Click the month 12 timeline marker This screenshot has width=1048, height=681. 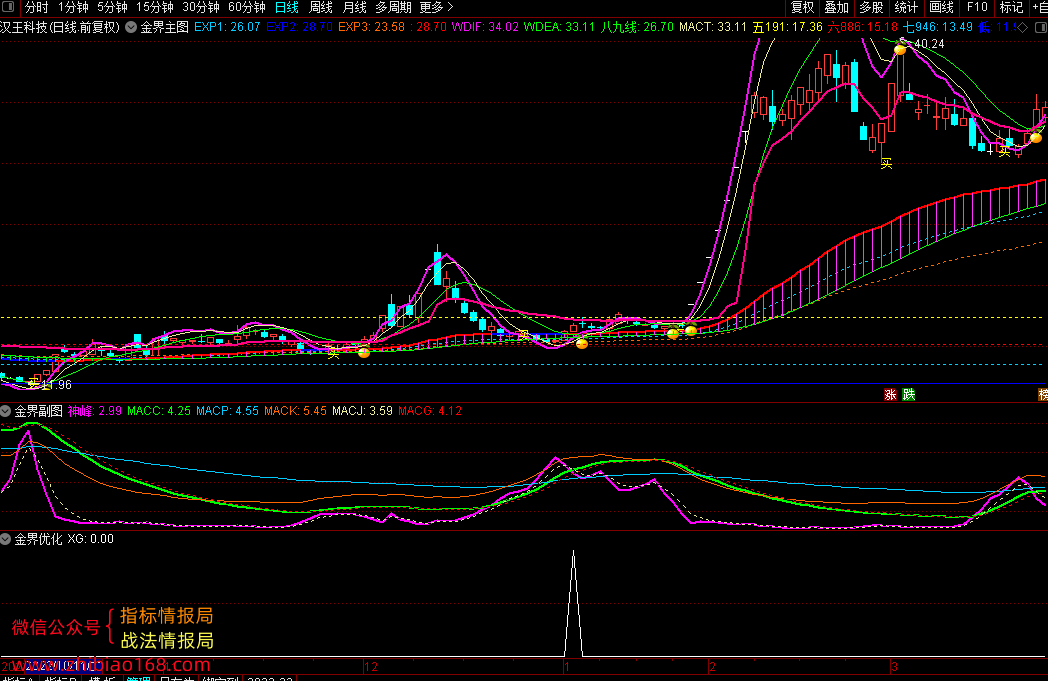point(371,666)
